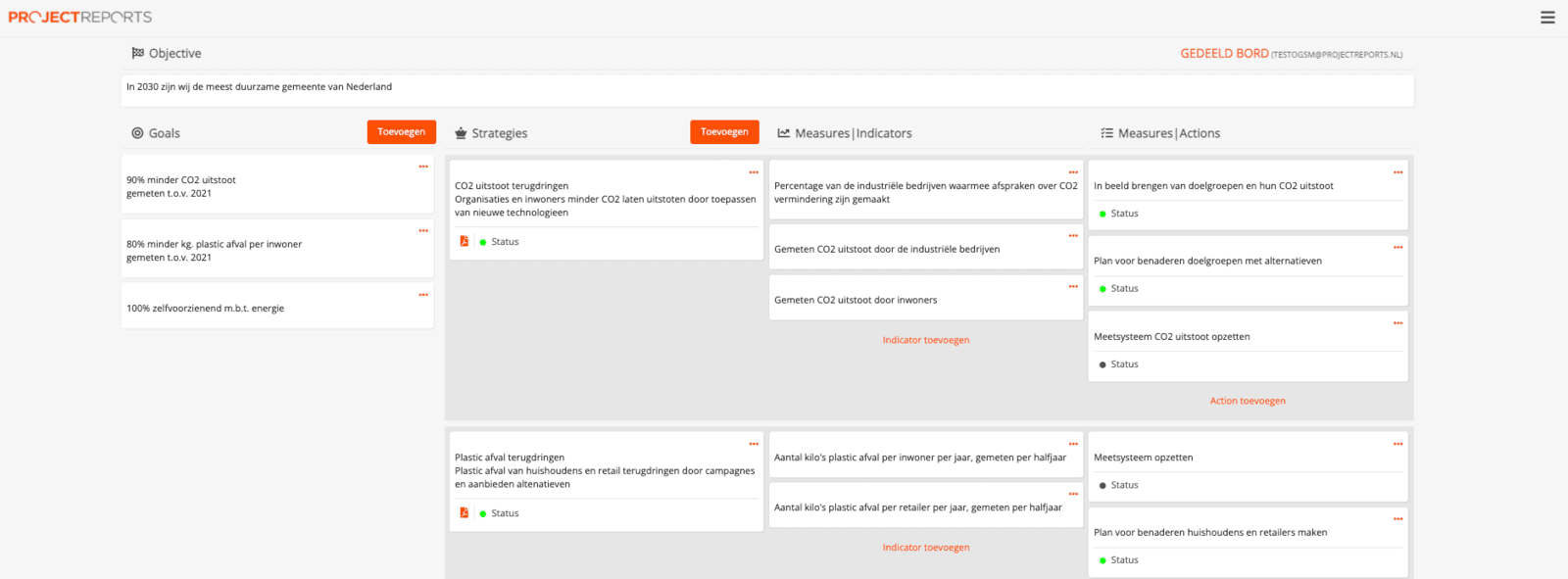
Task: Select the 100% zelfvoorzienend m.b.t. energie card
Action: (277, 306)
